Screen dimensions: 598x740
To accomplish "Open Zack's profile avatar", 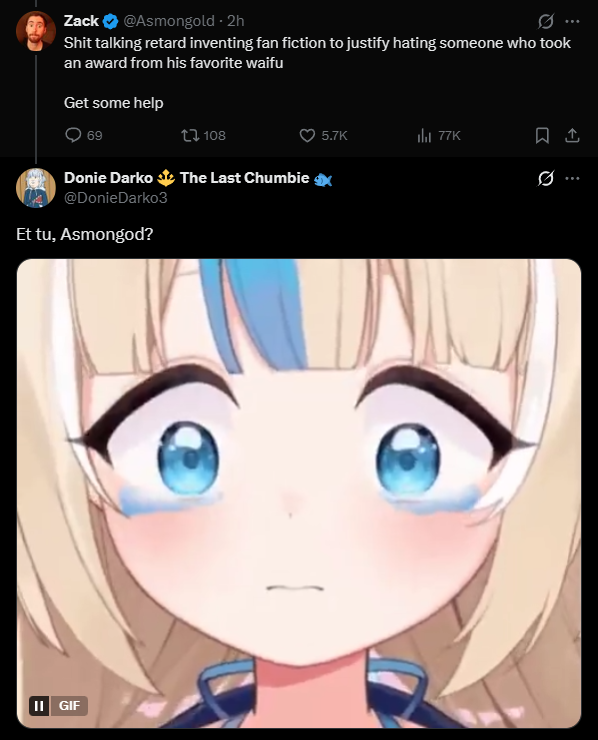I will [x=36, y=30].
